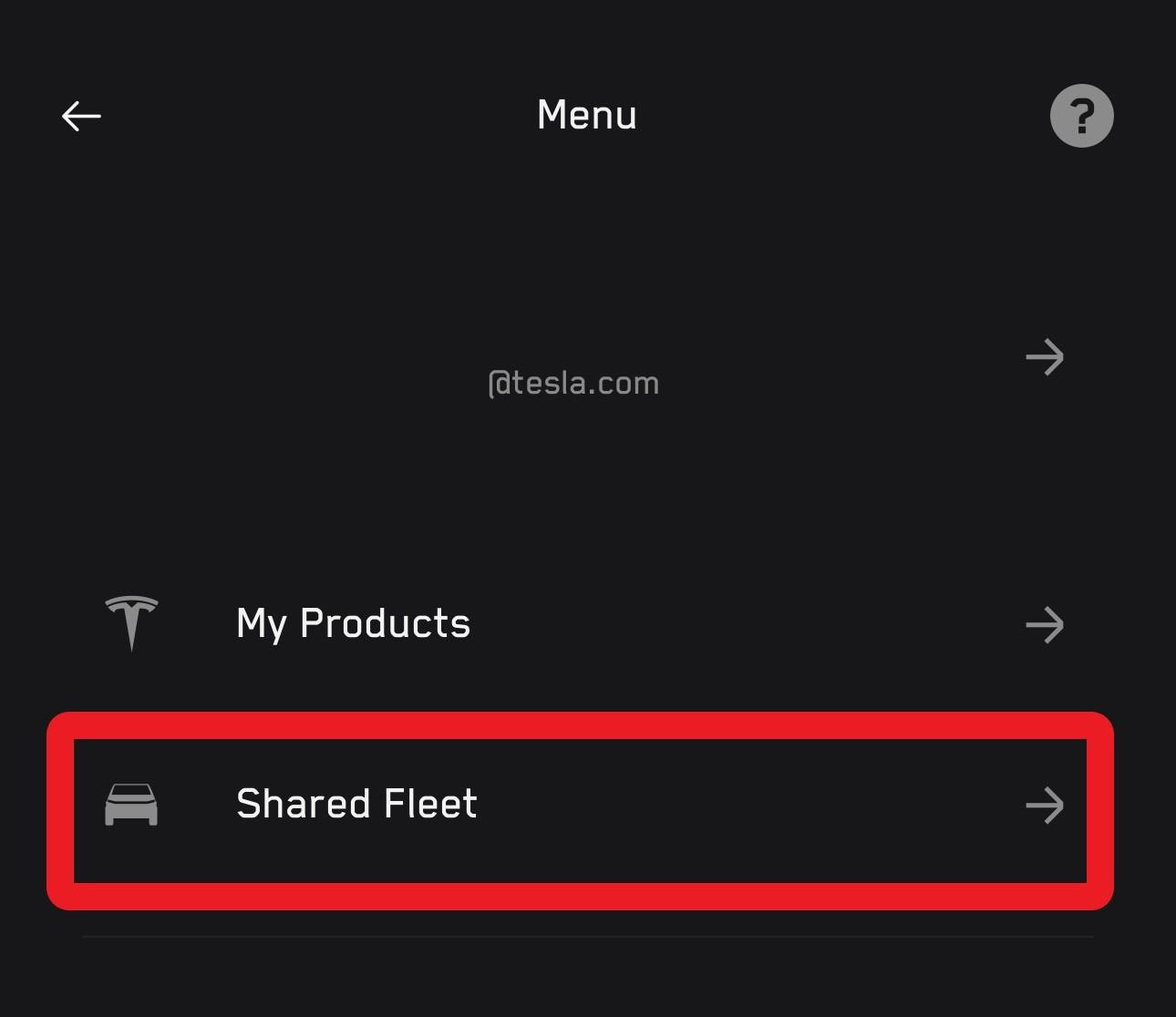Select the Shared Fleet label
The image size is (1176, 1017).
click(356, 805)
